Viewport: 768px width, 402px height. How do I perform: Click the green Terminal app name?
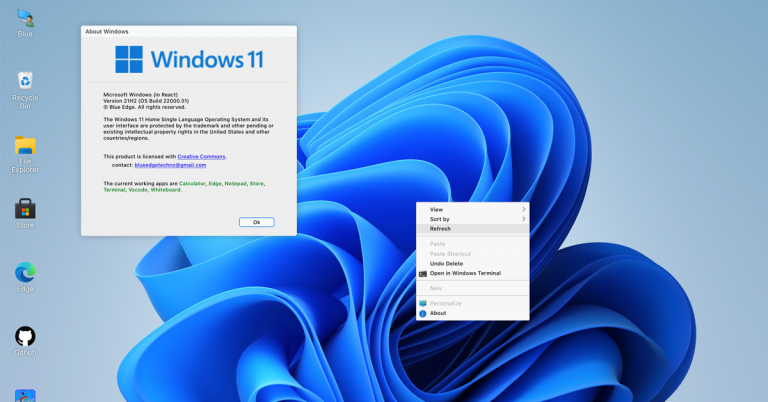click(114, 190)
